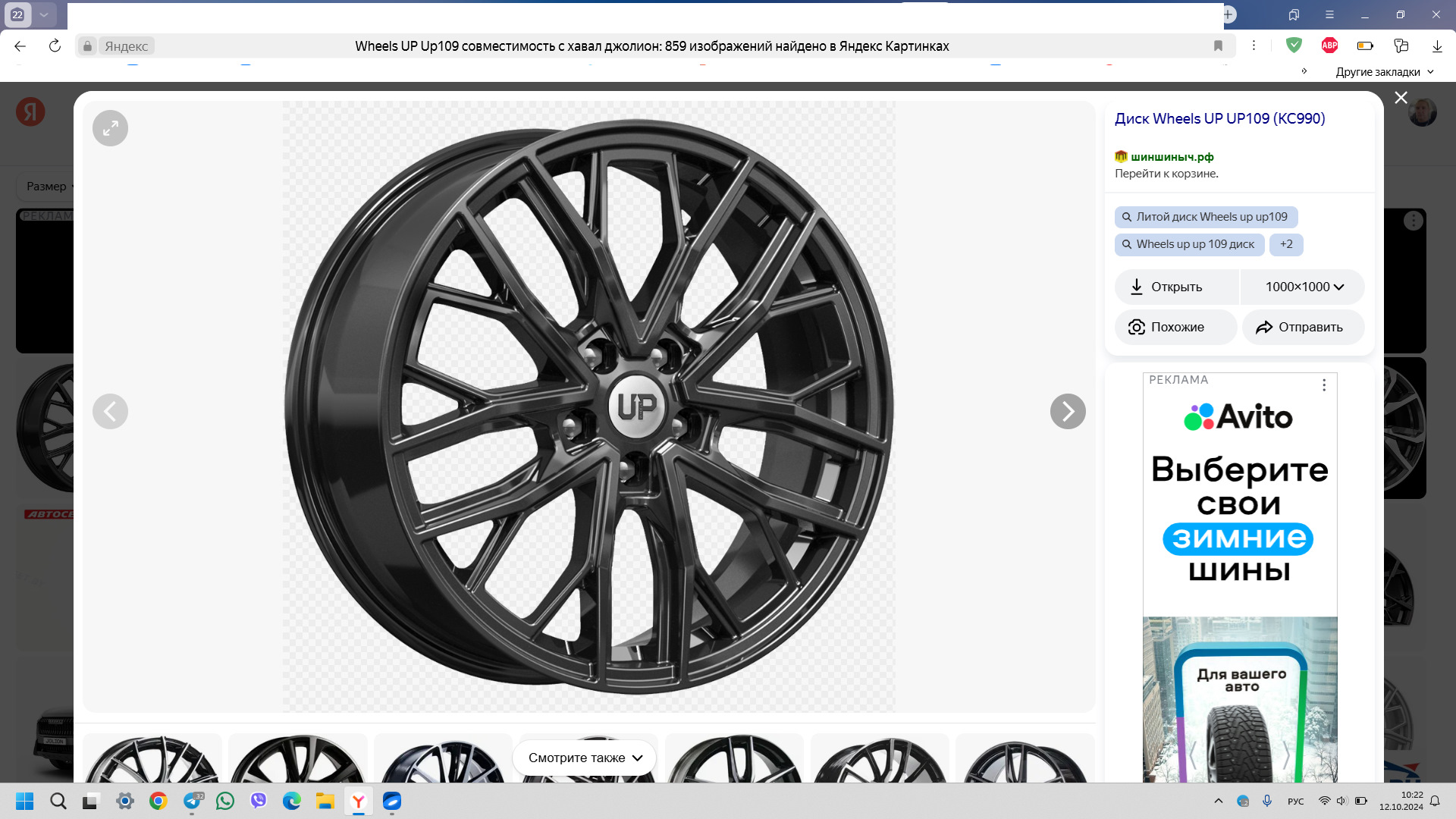Go to next image arrow
This screenshot has width=1456, height=819.
point(1068,412)
